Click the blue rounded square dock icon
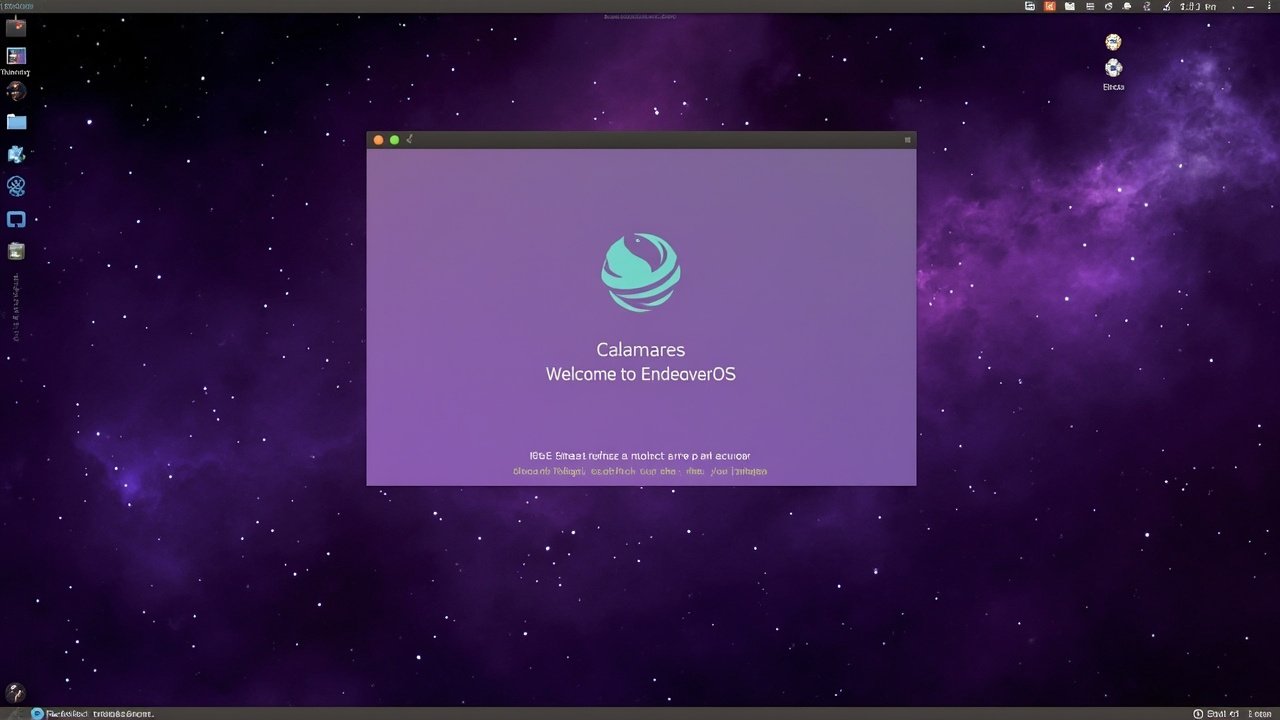 point(16,219)
